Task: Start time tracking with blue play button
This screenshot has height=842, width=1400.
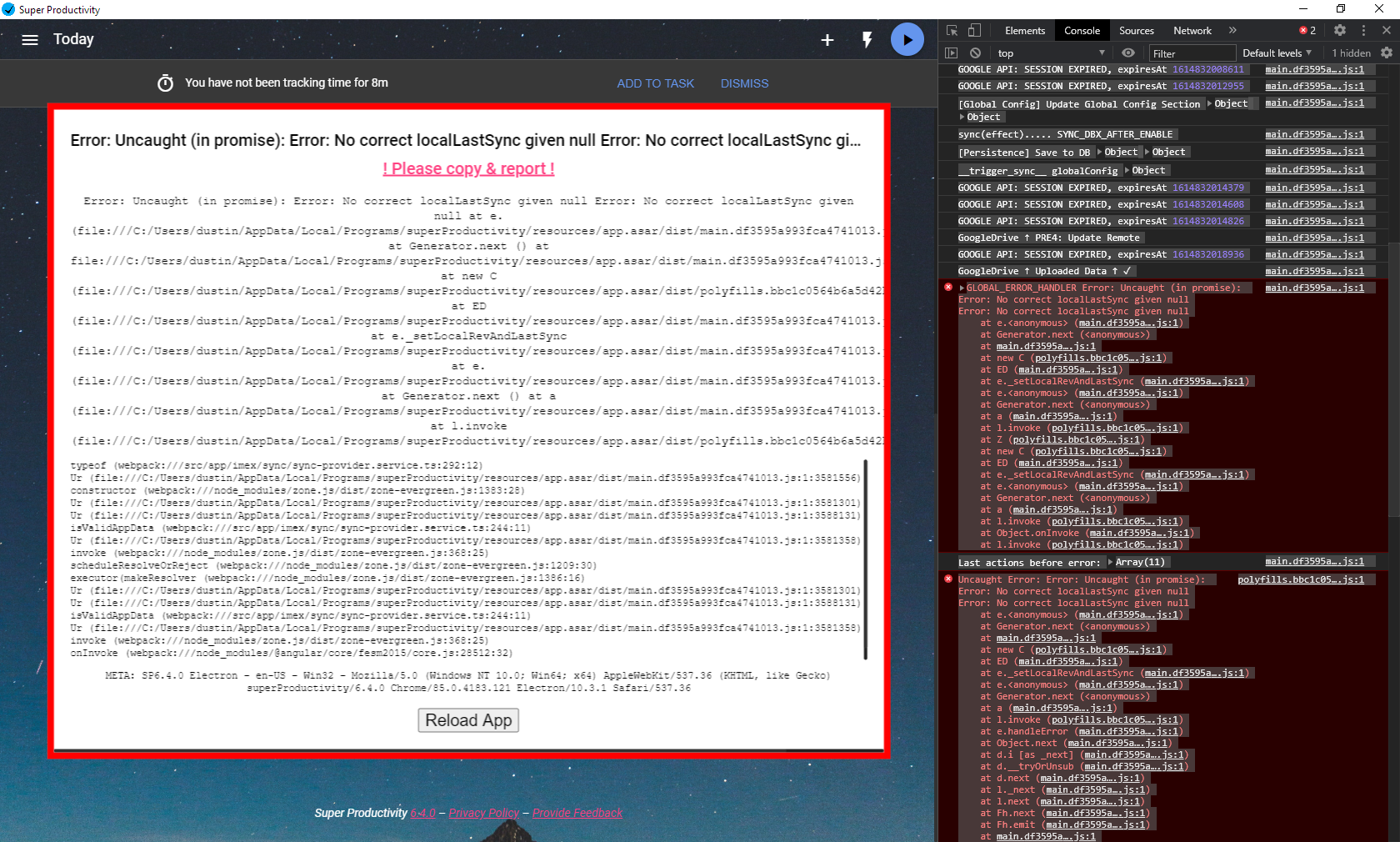Action: click(907, 39)
